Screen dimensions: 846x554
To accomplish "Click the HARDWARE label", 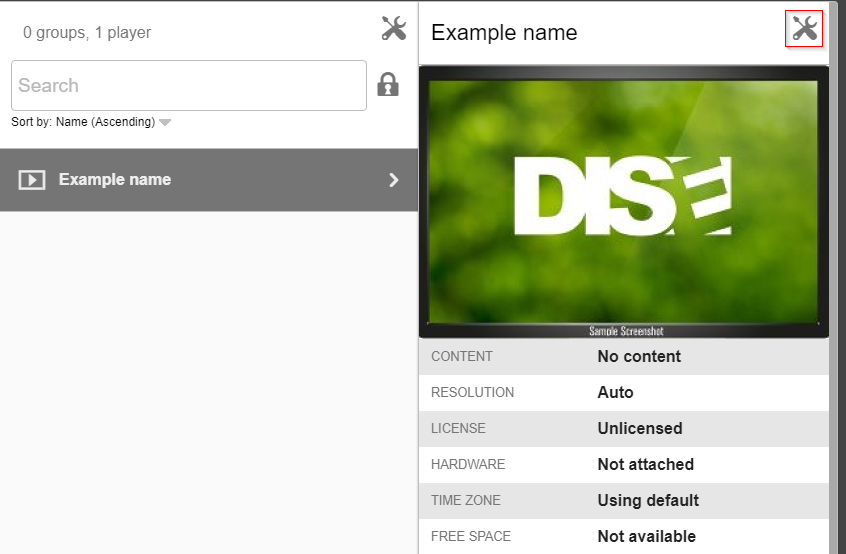I will tap(468, 464).
